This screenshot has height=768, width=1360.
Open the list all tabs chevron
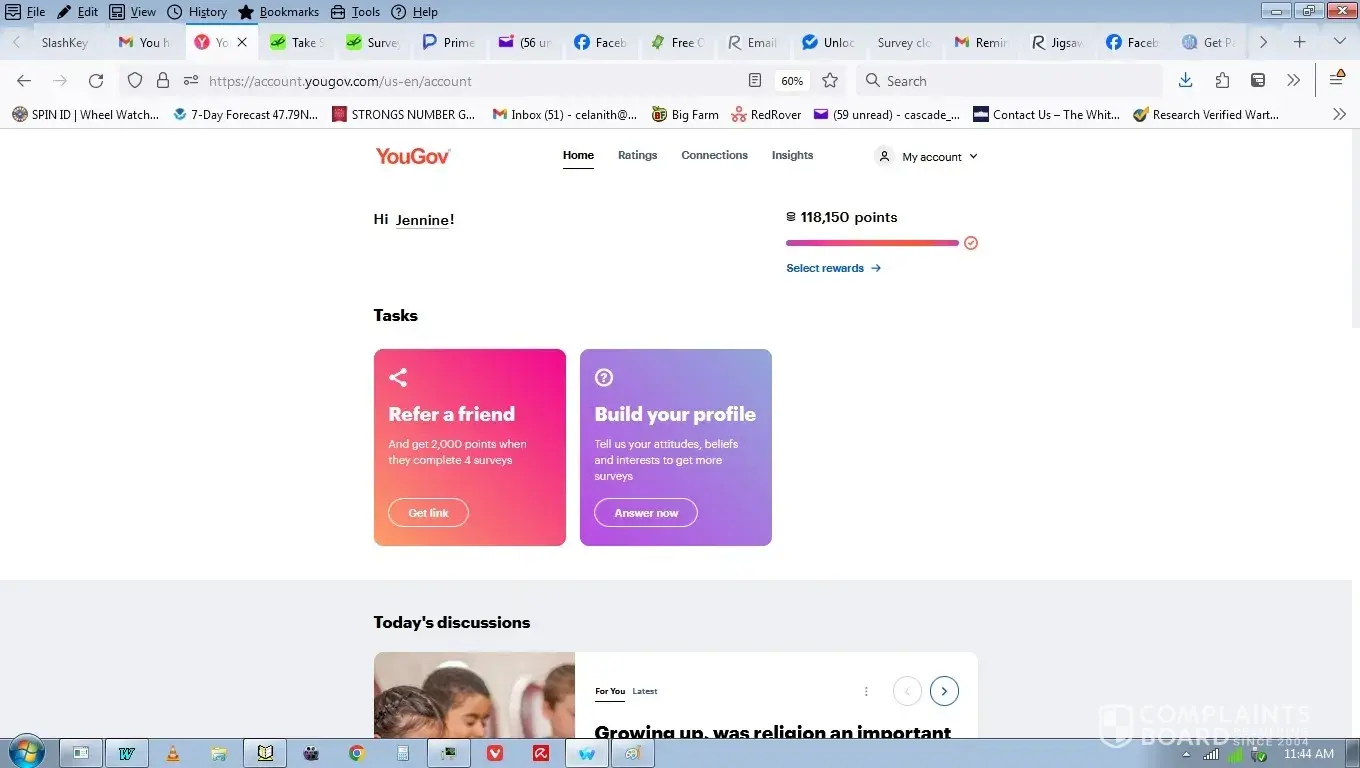click(1339, 42)
